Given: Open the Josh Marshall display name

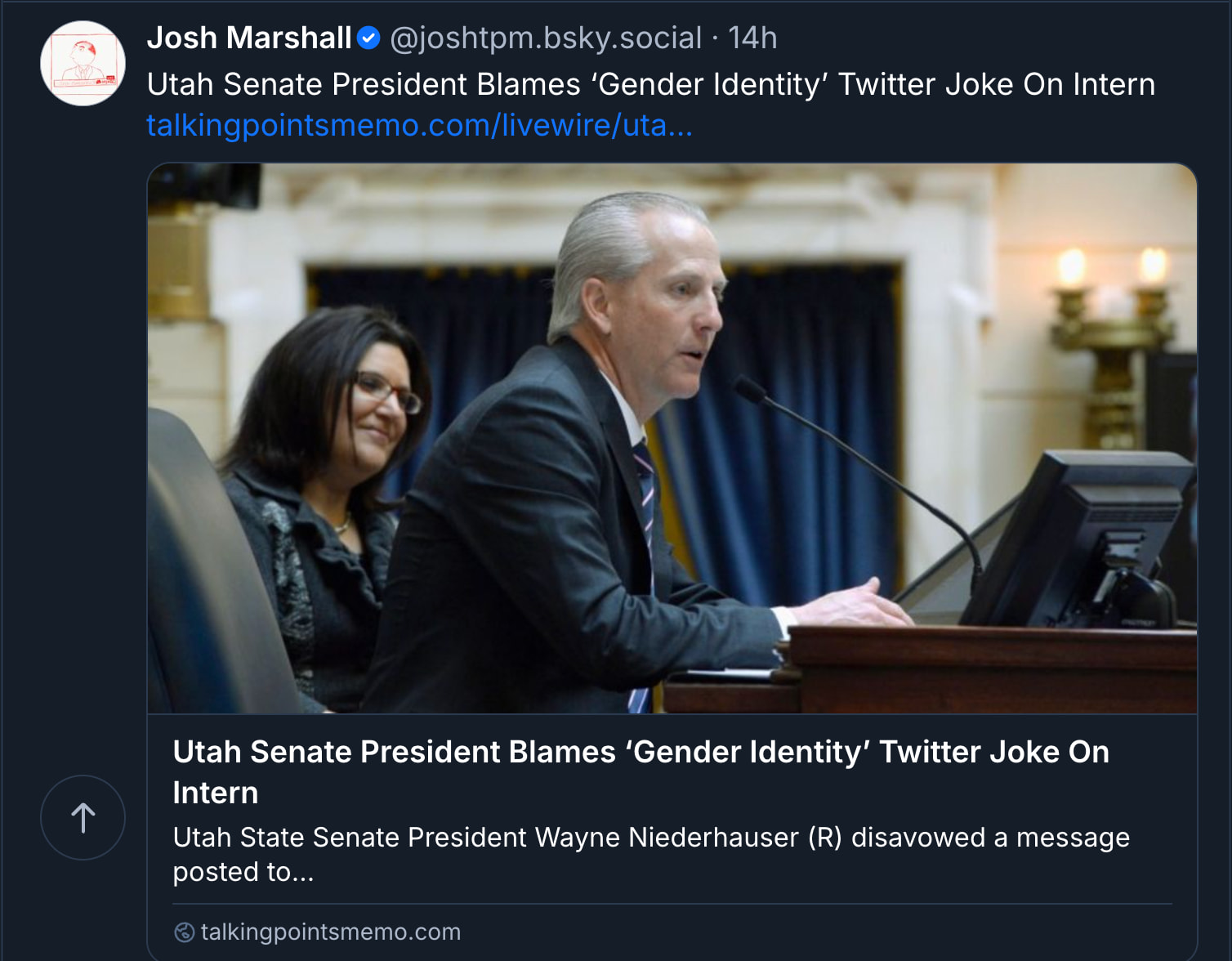Looking at the screenshot, I should point(249,38).
